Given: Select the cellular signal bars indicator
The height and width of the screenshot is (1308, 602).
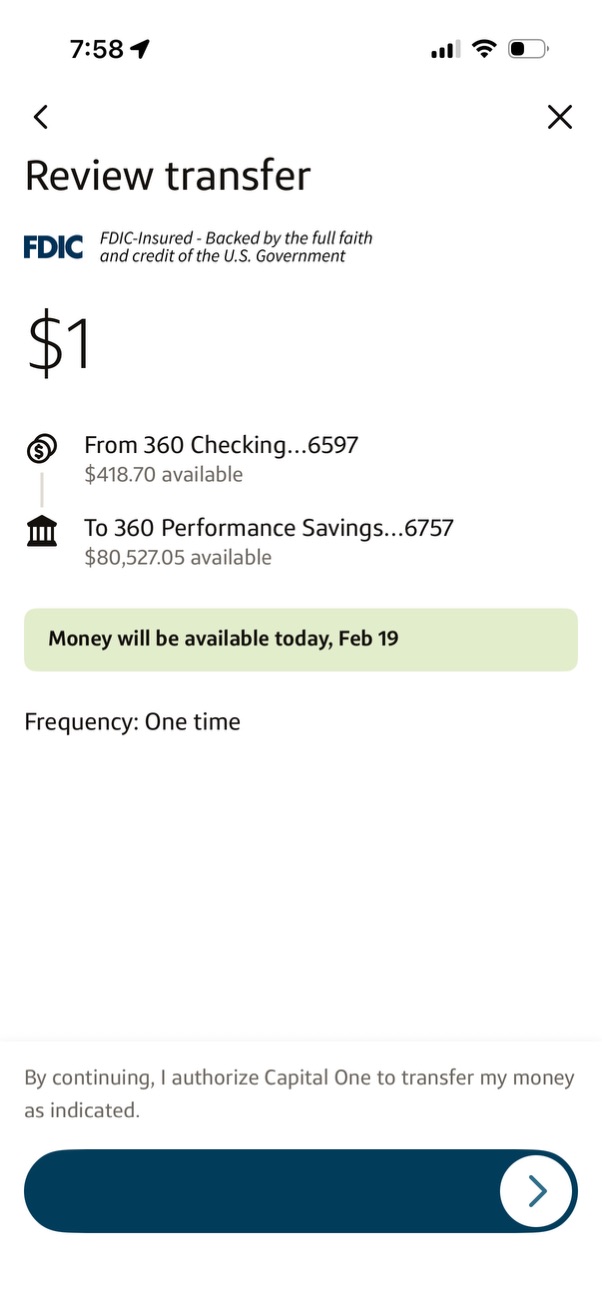Looking at the screenshot, I should coord(442,47).
